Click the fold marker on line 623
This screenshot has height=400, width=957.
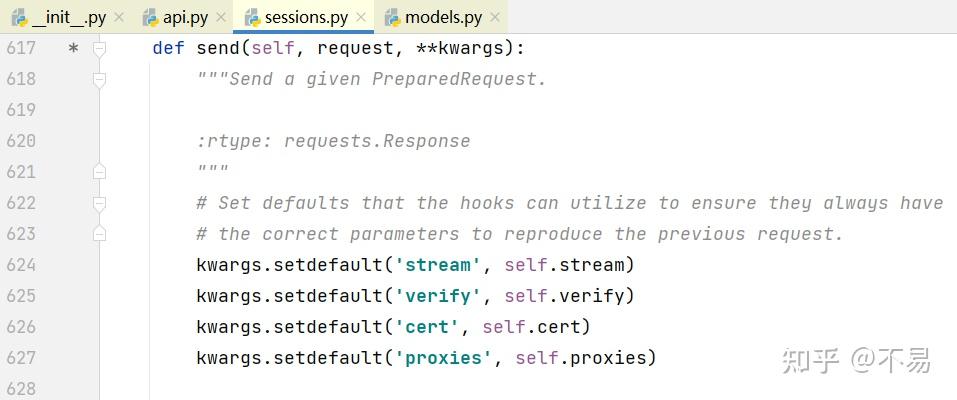pos(99,234)
